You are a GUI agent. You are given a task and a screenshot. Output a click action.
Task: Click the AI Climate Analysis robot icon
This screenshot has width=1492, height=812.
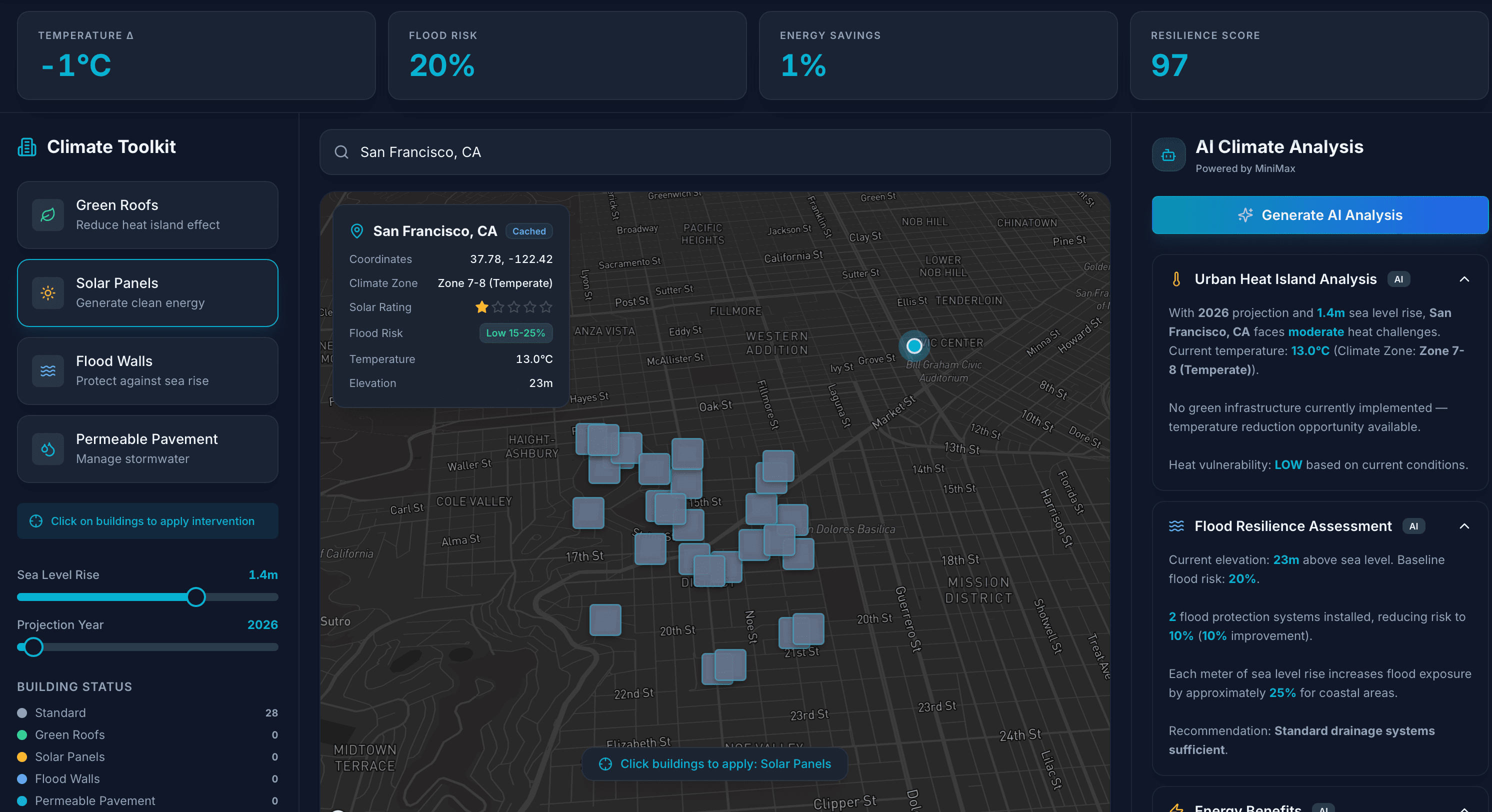tap(1169, 154)
